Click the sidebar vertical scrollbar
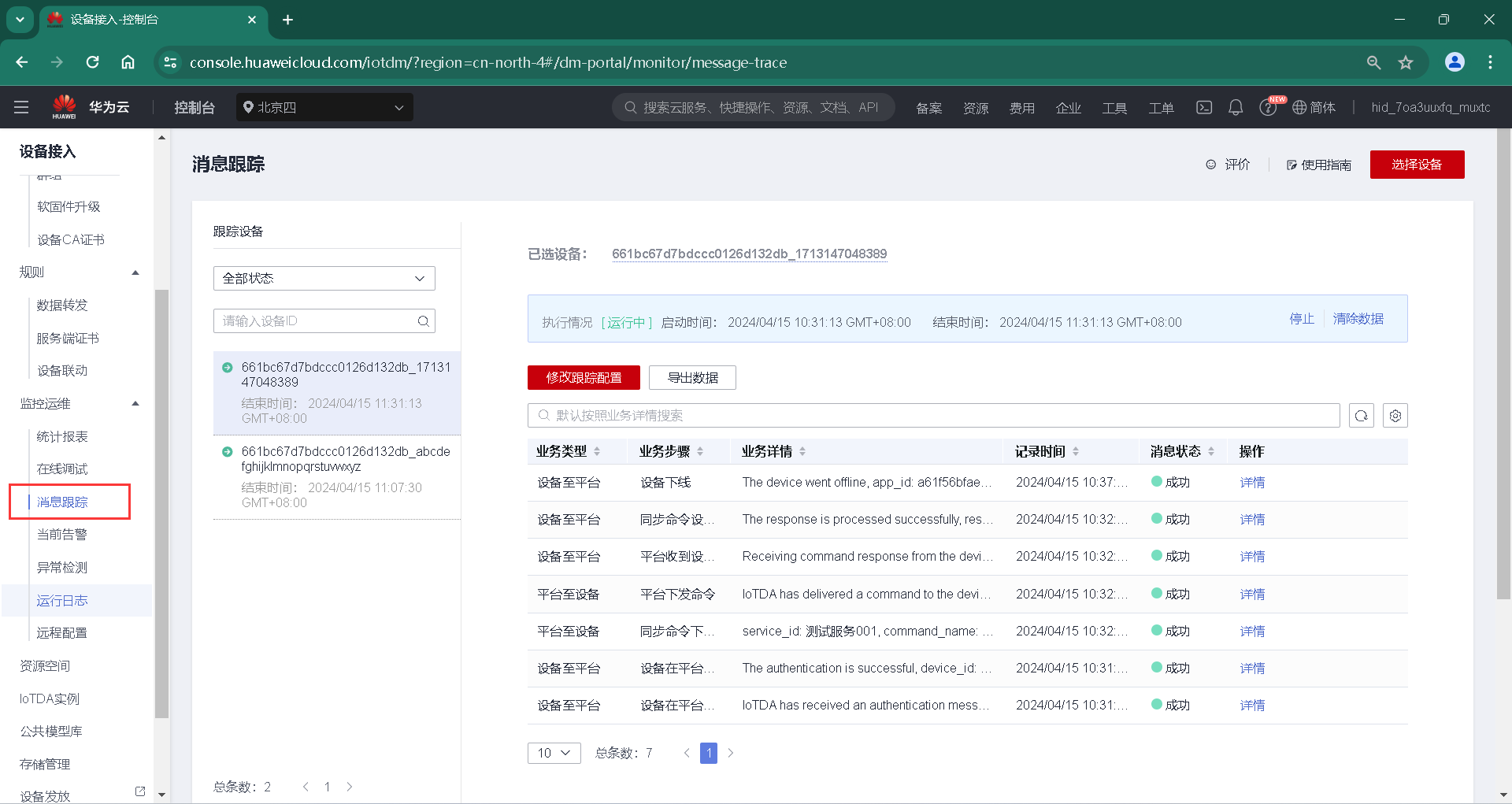The height and width of the screenshot is (804, 1512). tap(161, 504)
